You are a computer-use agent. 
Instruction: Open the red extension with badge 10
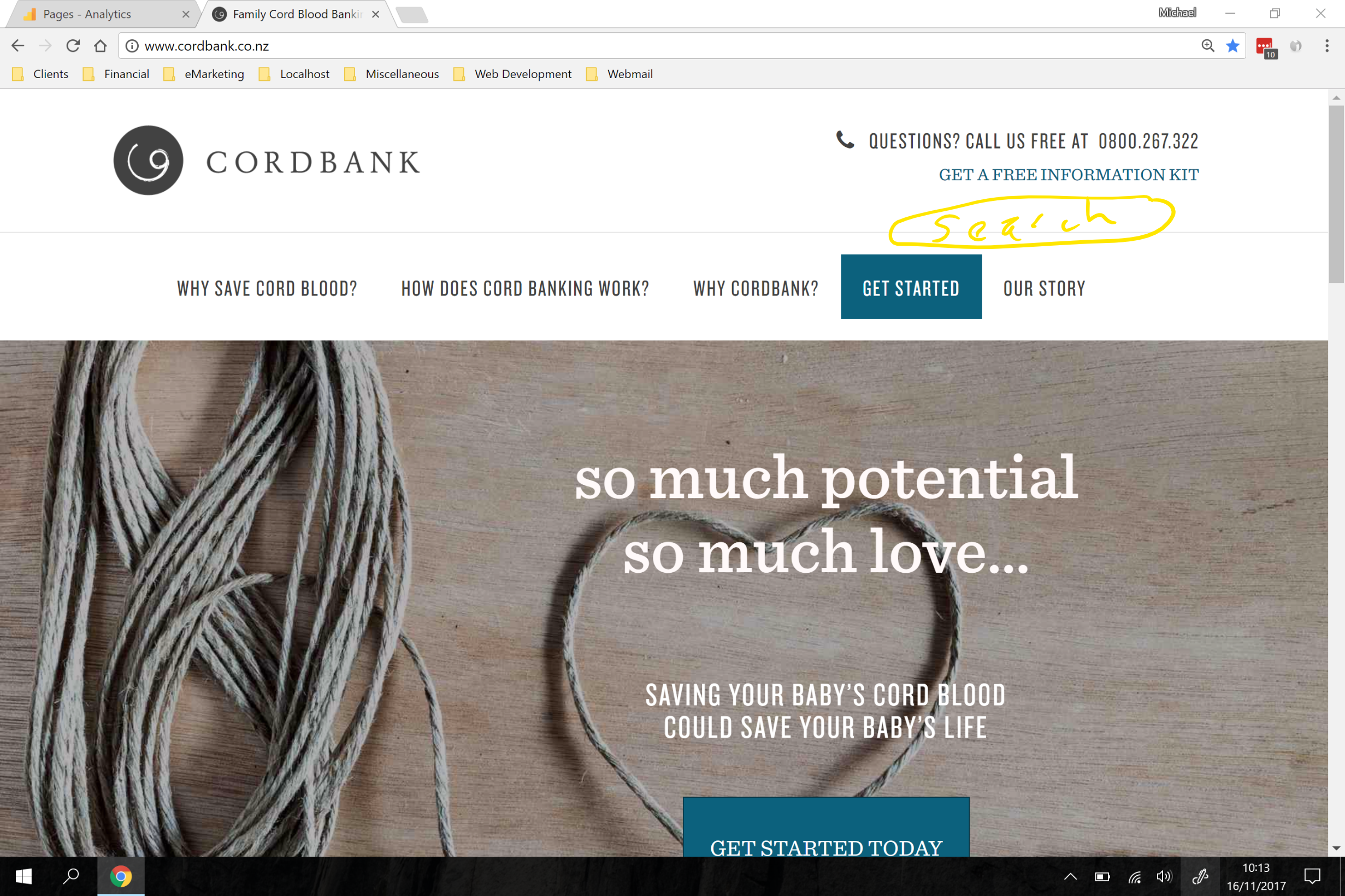click(x=1266, y=48)
